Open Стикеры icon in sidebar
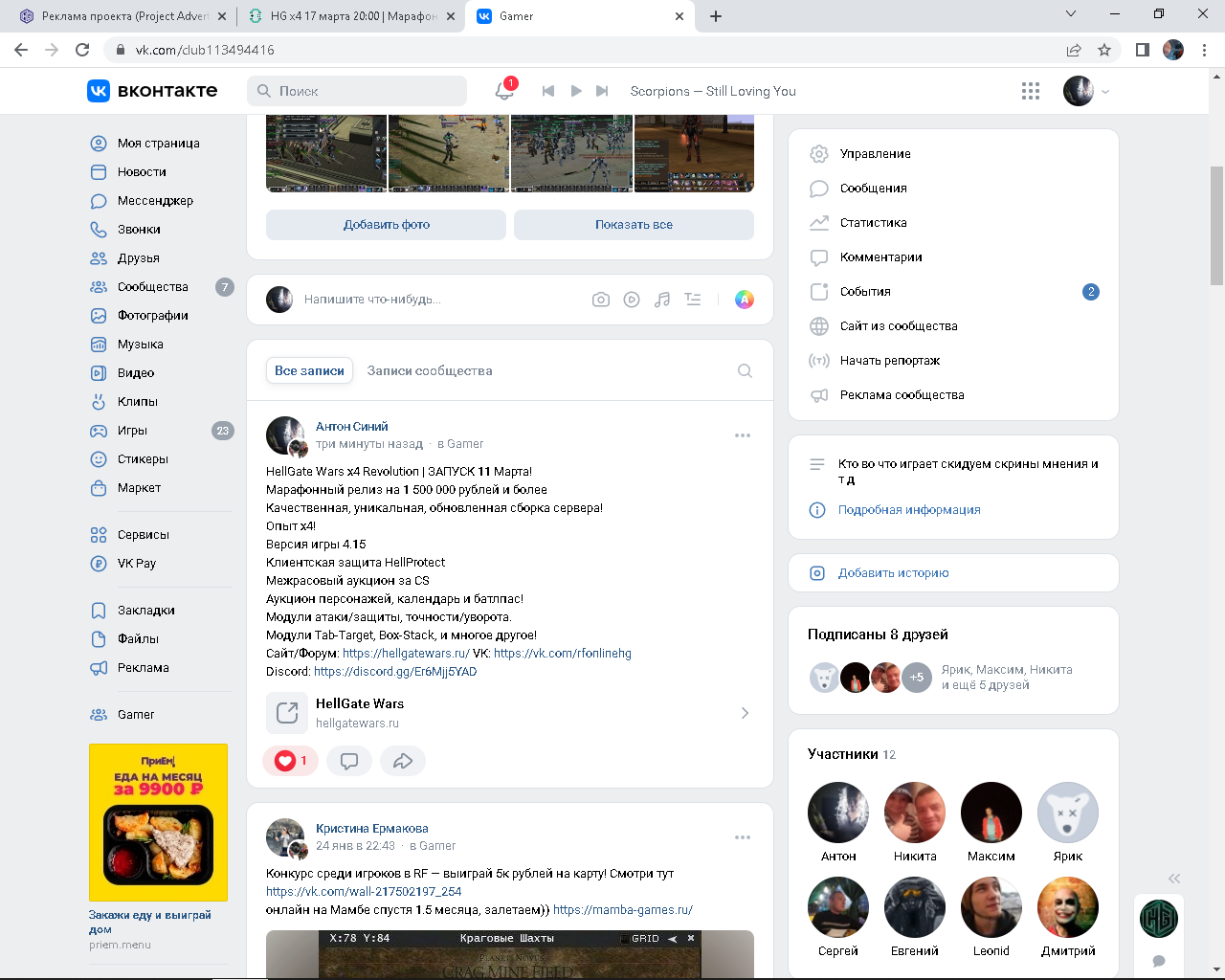Viewport: 1225px width, 980px height. tap(99, 459)
